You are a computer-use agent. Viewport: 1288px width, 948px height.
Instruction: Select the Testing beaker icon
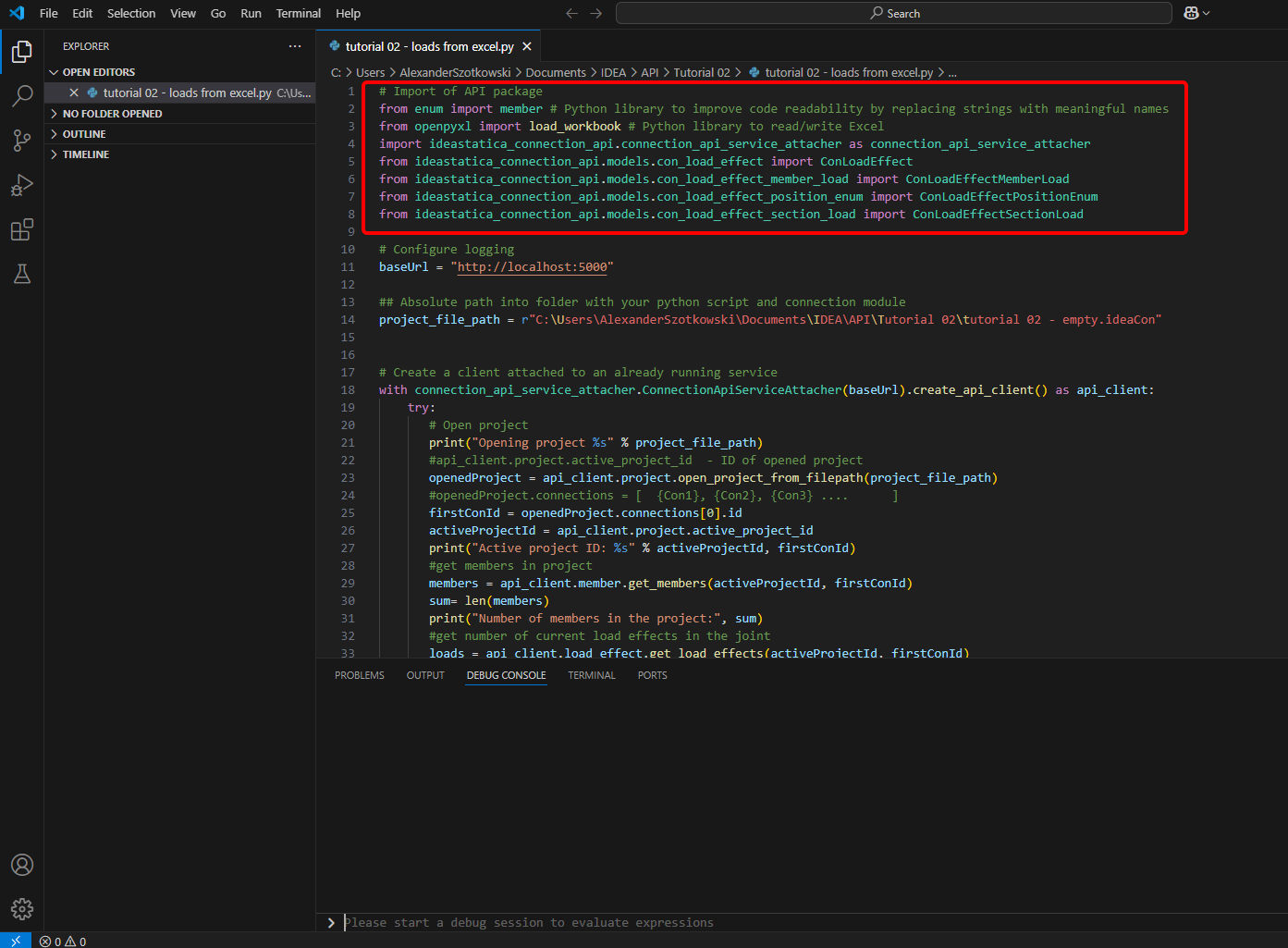tap(21, 274)
